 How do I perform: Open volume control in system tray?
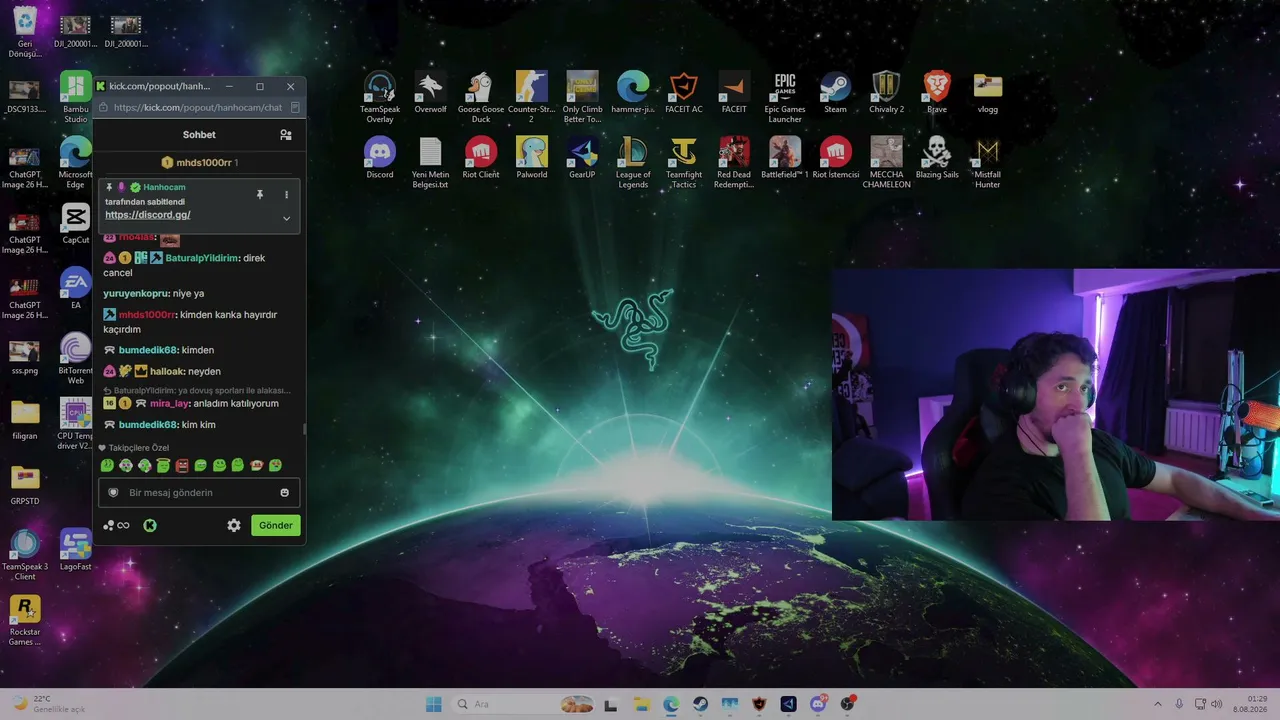point(1217,704)
